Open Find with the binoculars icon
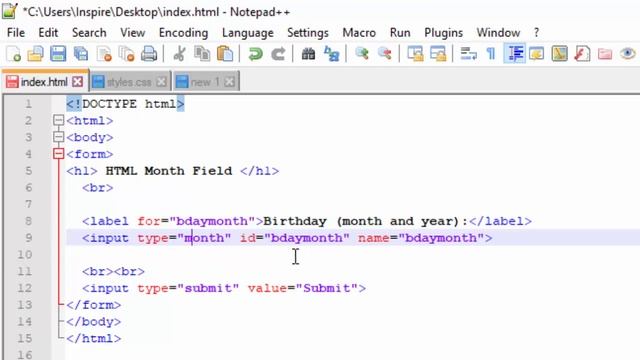 click(309, 54)
